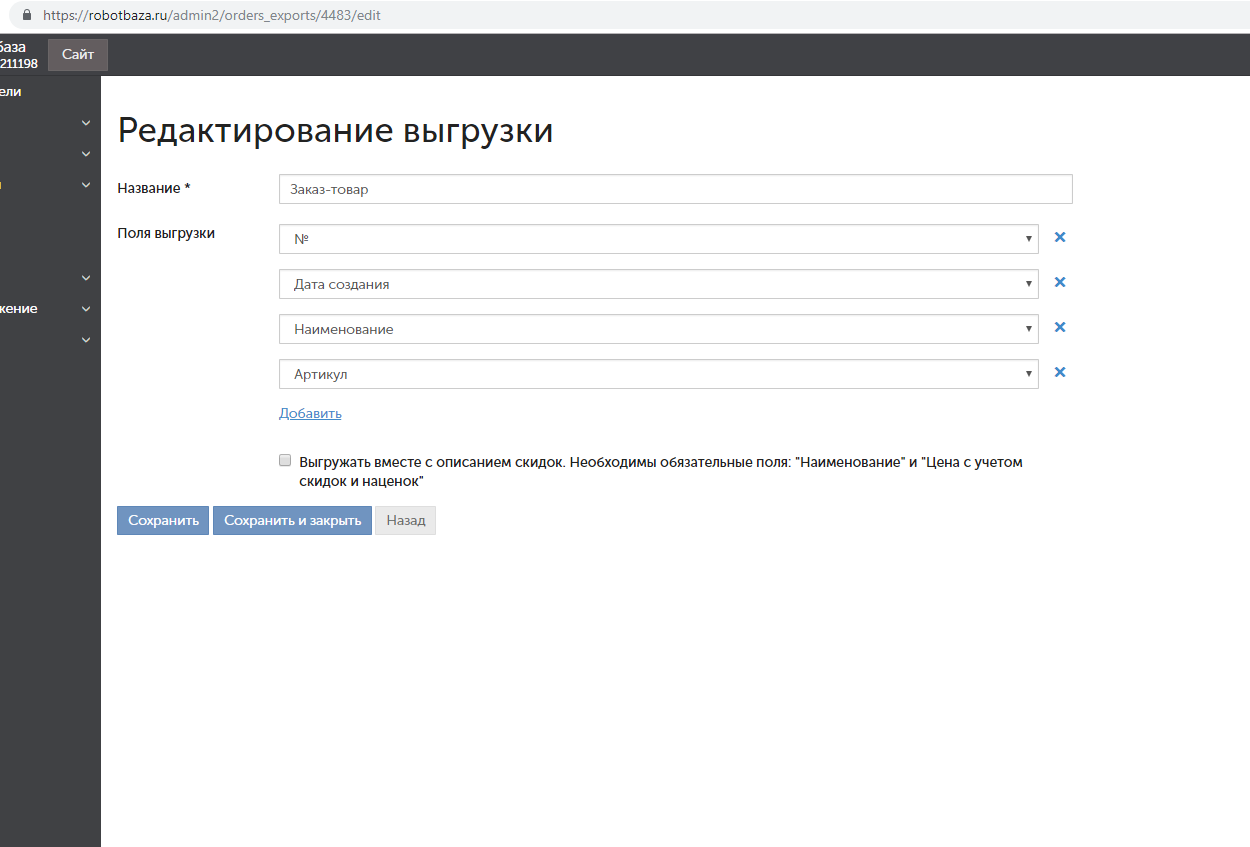Click the lock icon in the address bar
The width and height of the screenshot is (1250, 847).
(x=26, y=16)
